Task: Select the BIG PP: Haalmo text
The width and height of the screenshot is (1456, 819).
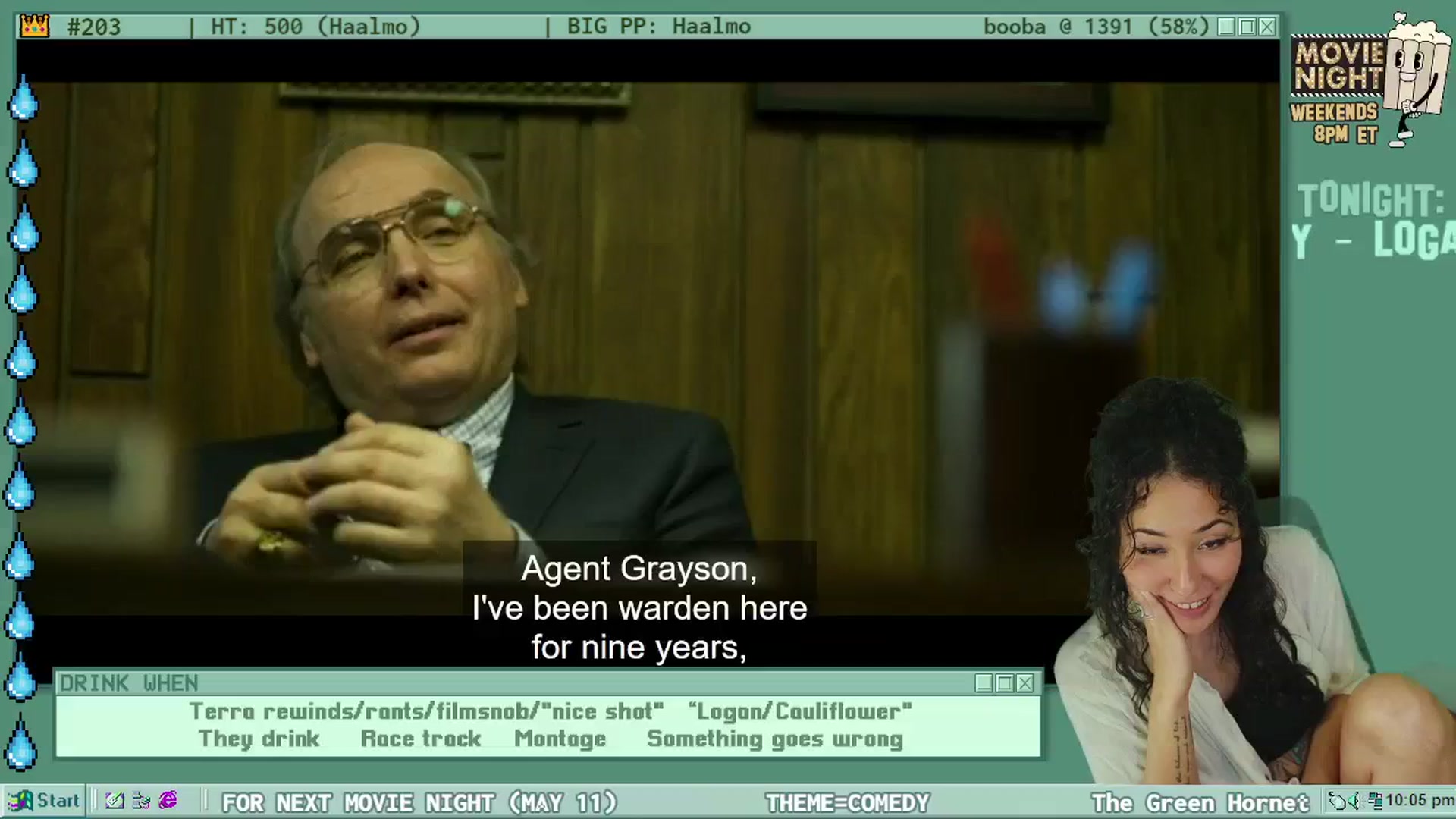Action: click(x=659, y=27)
